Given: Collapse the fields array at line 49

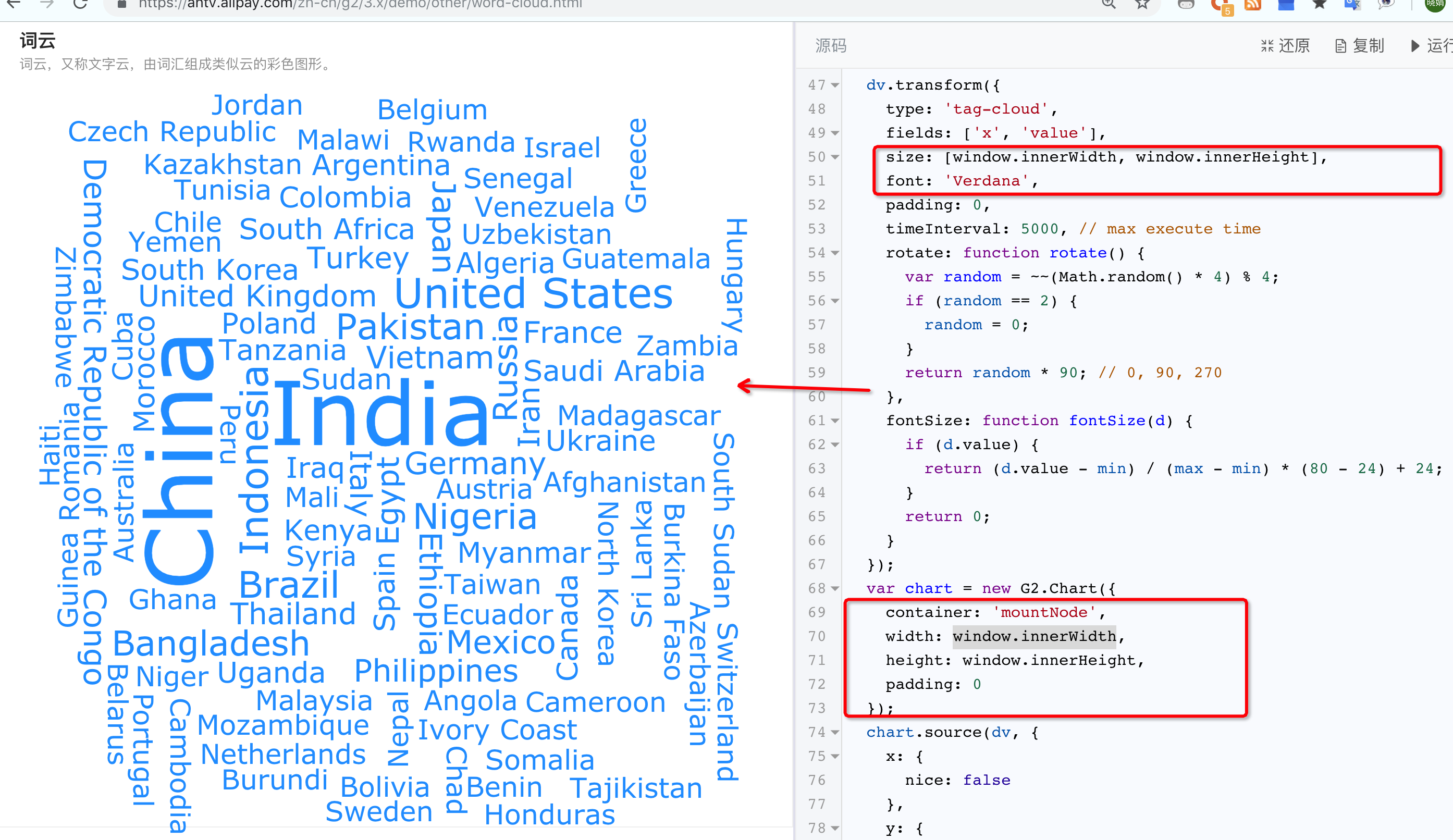Looking at the screenshot, I should click(835, 132).
